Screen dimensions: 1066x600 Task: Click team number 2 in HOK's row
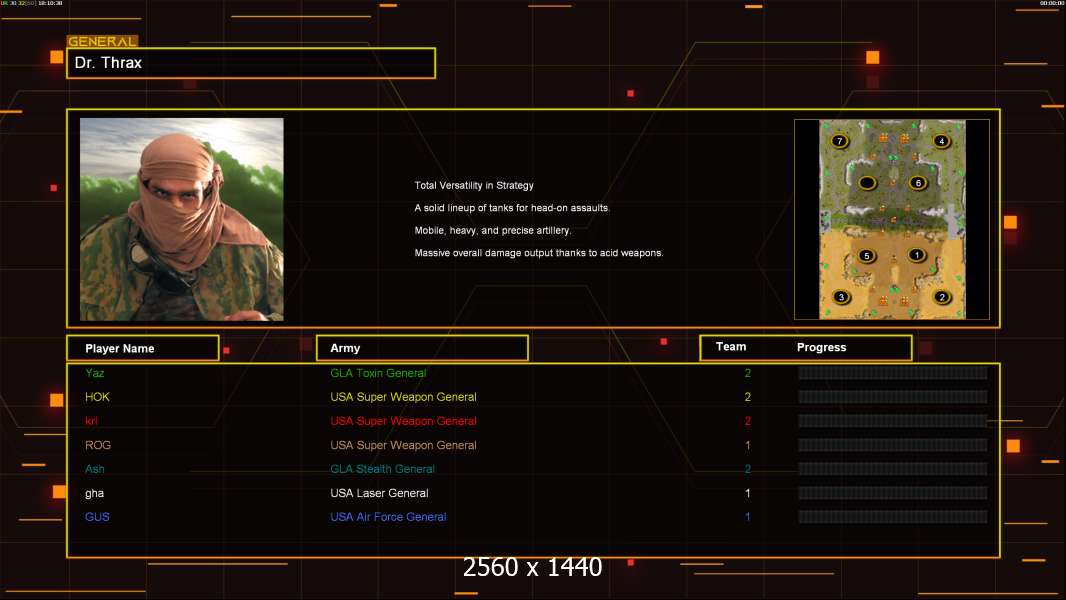pos(748,397)
